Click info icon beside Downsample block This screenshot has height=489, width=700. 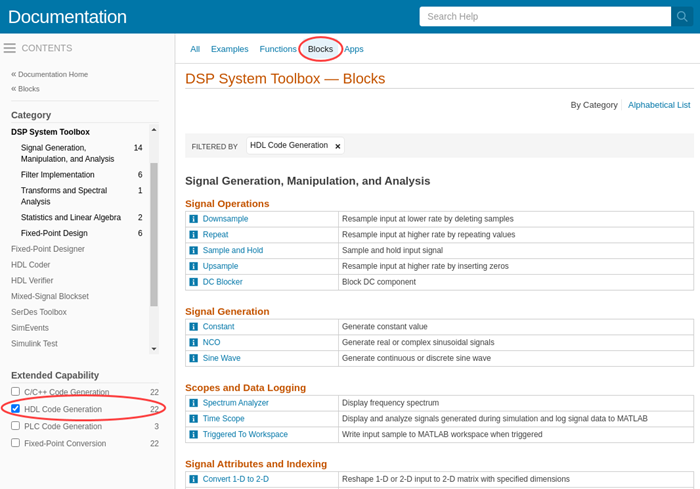click(194, 218)
